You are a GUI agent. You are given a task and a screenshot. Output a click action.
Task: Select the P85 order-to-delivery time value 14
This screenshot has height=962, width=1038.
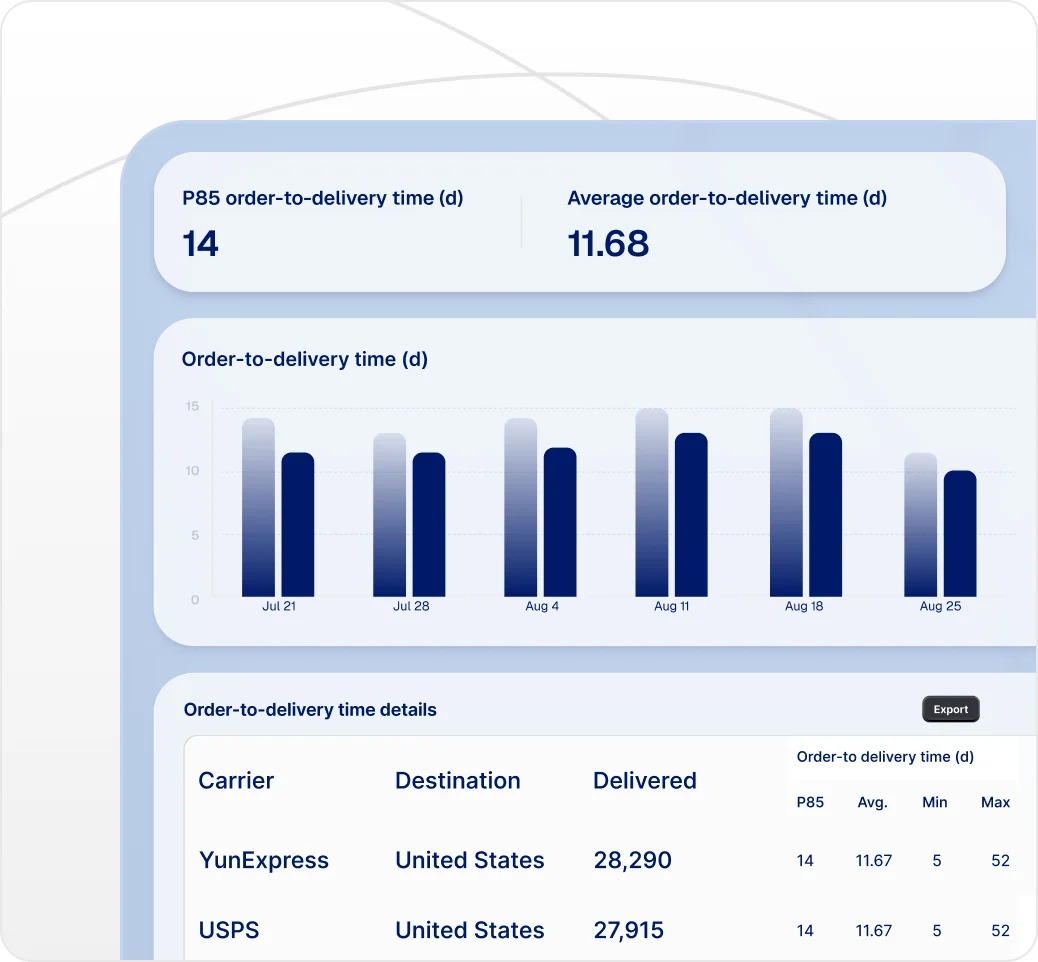pyautogui.click(x=200, y=244)
